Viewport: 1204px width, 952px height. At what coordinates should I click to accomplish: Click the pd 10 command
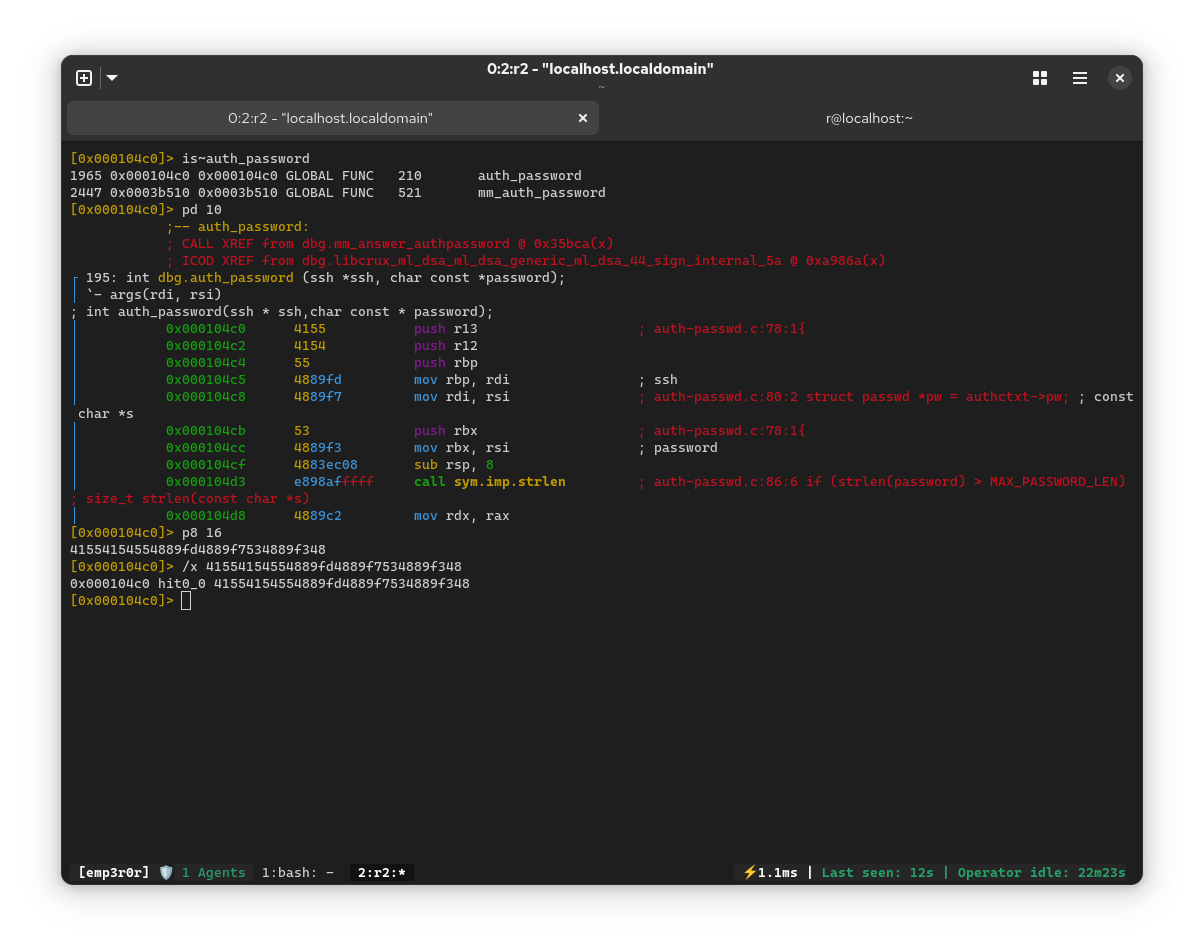pos(202,210)
